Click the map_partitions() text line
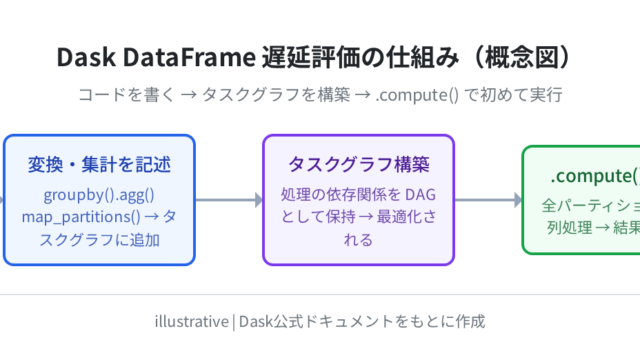This screenshot has width=640, height=360. click(x=99, y=217)
